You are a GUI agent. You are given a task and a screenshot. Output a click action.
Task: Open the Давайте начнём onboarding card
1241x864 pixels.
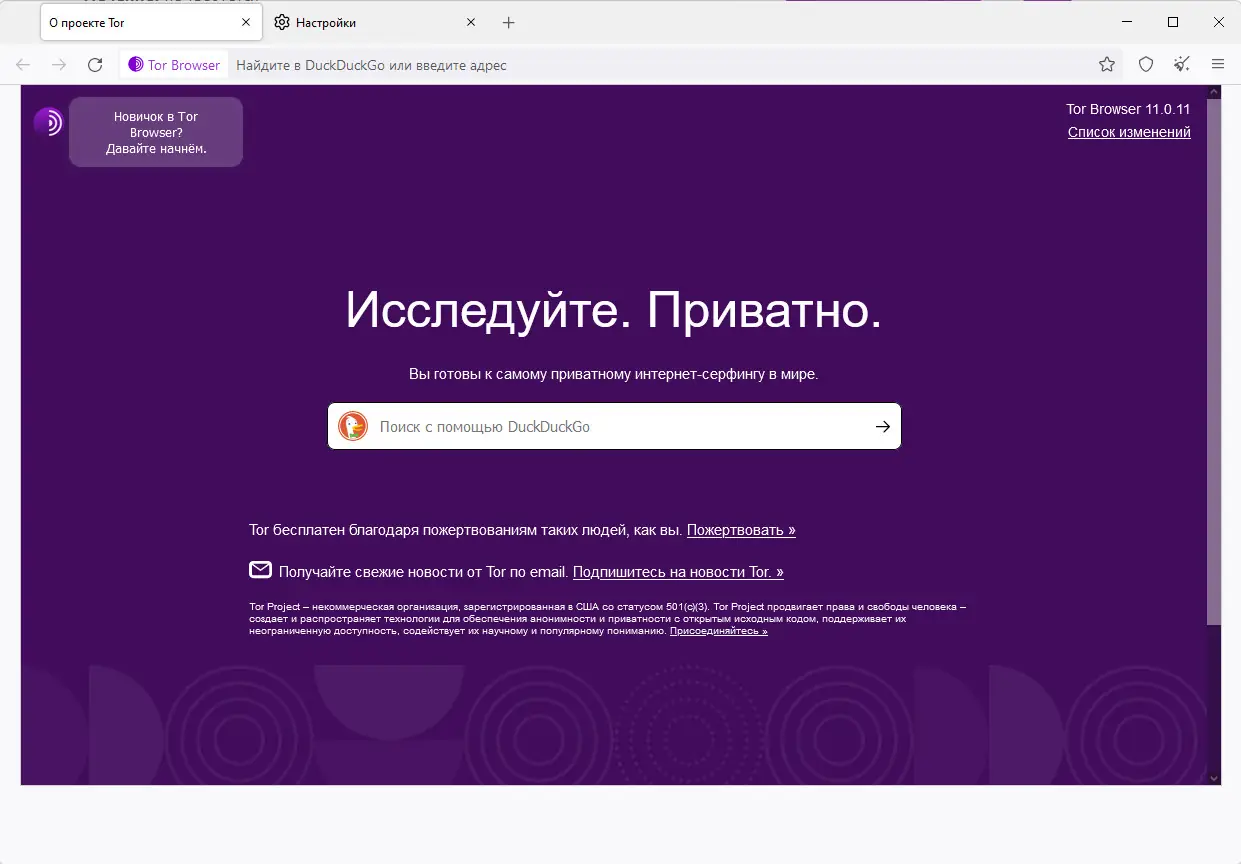(x=155, y=131)
